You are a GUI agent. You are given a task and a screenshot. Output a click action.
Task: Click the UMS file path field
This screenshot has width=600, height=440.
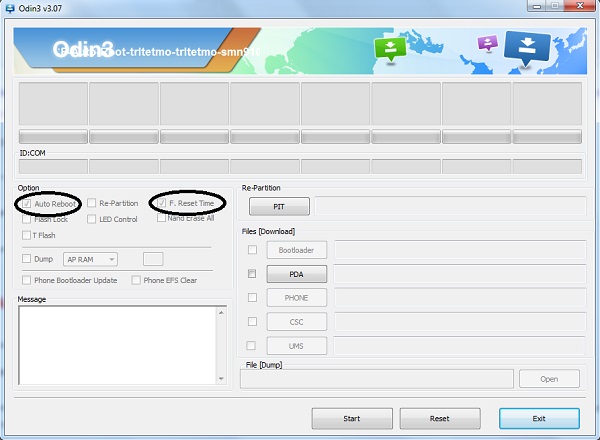click(x=460, y=345)
